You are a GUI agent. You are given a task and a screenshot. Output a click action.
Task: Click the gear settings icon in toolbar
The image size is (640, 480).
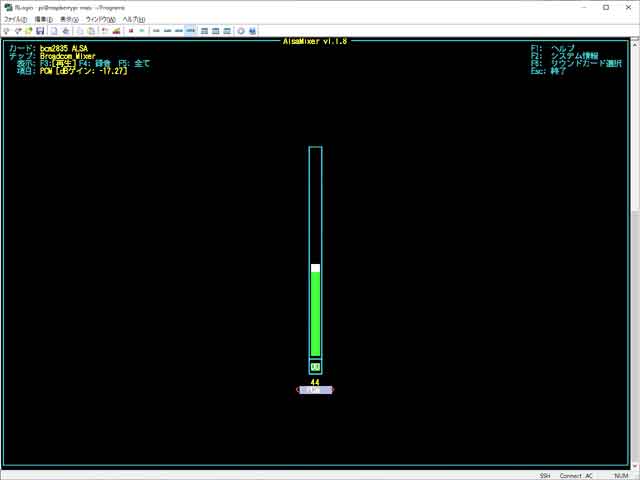(x=241, y=31)
